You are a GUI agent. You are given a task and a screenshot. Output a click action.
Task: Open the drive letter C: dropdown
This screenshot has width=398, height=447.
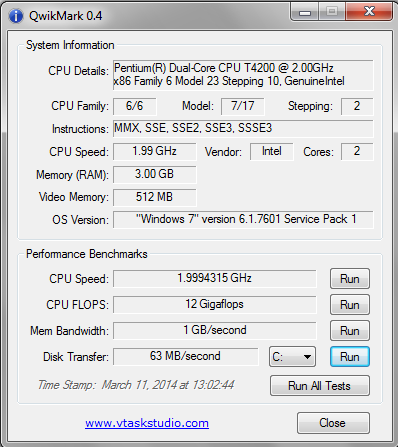[x=292, y=357]
